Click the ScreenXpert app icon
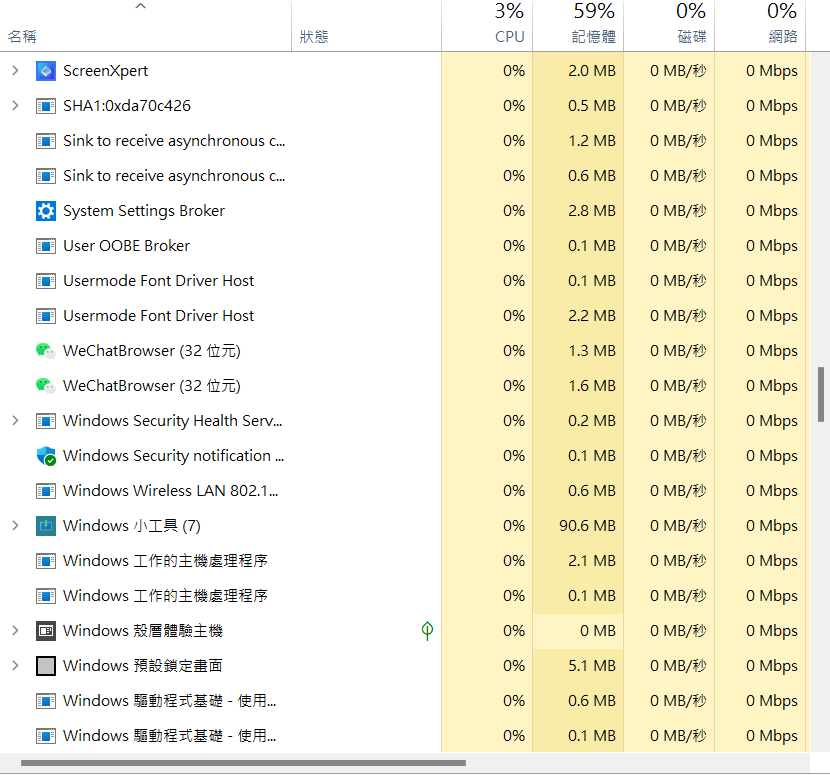 pos(46,71)
